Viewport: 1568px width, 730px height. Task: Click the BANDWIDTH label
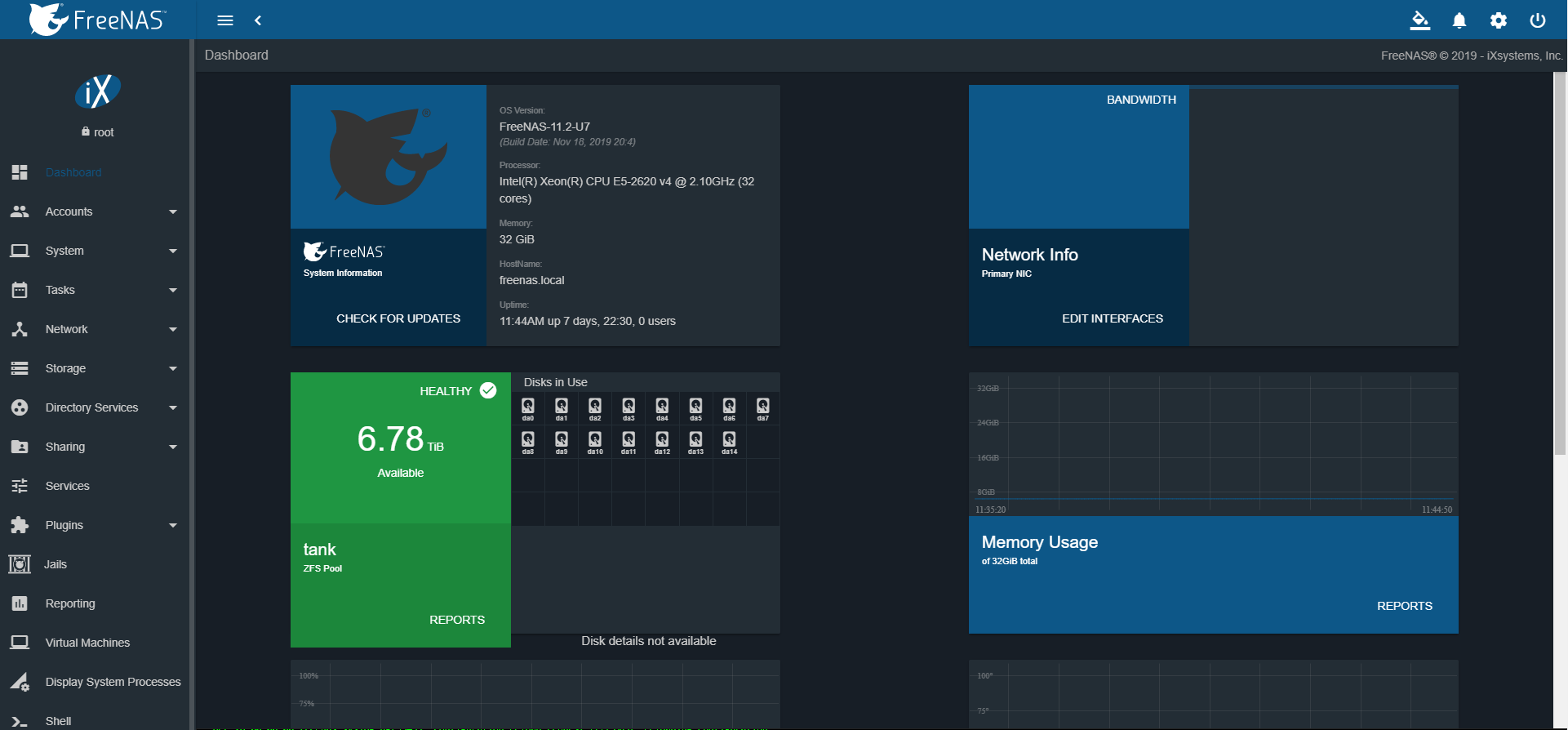coord(1141,100)
